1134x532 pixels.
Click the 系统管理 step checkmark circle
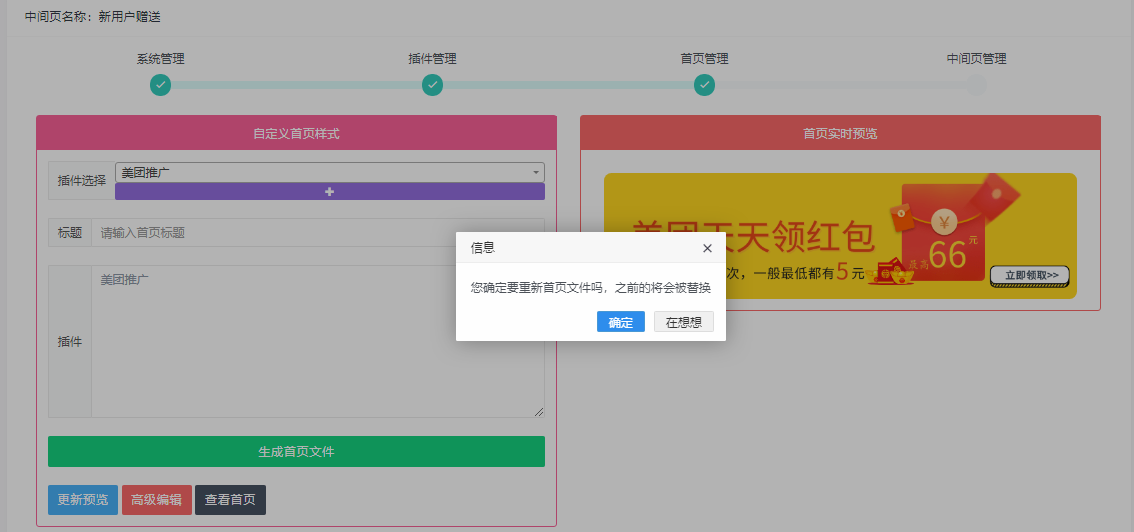coord(161,85)
